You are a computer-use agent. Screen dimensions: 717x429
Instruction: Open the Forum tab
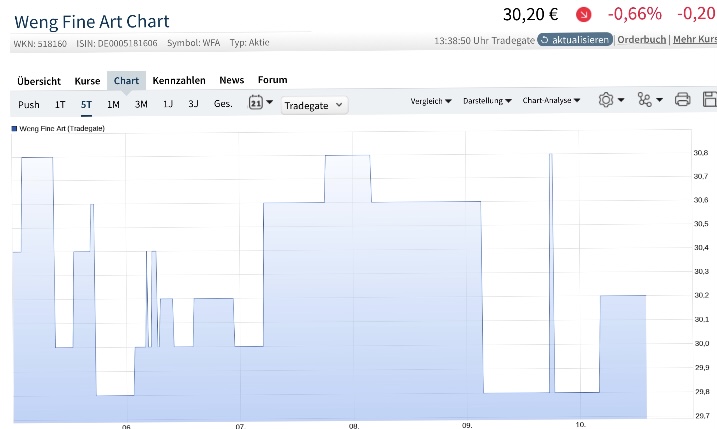[273, 80]
